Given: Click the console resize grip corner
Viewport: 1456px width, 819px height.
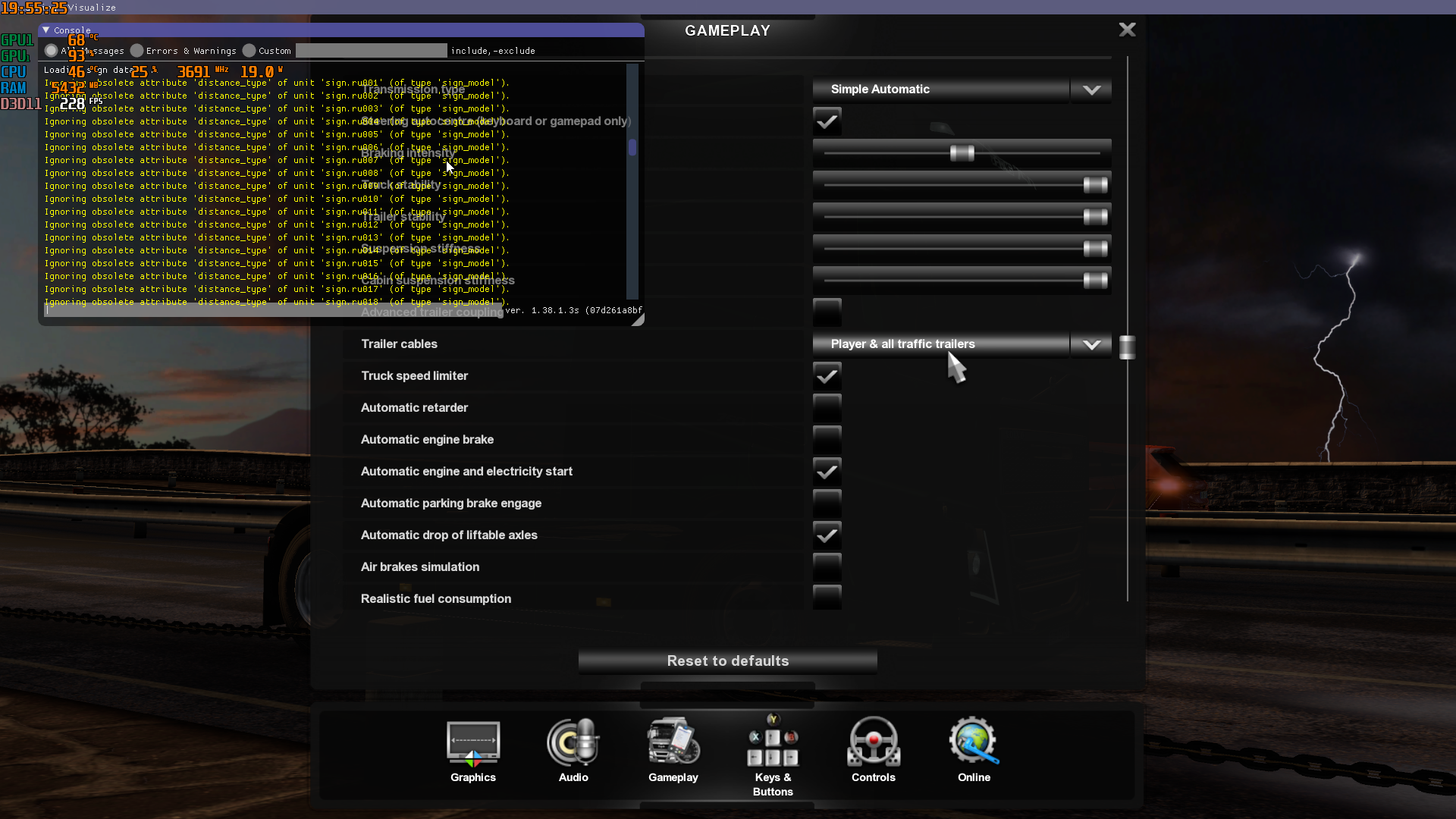Looking at the screenshot, I should point(638,320).
